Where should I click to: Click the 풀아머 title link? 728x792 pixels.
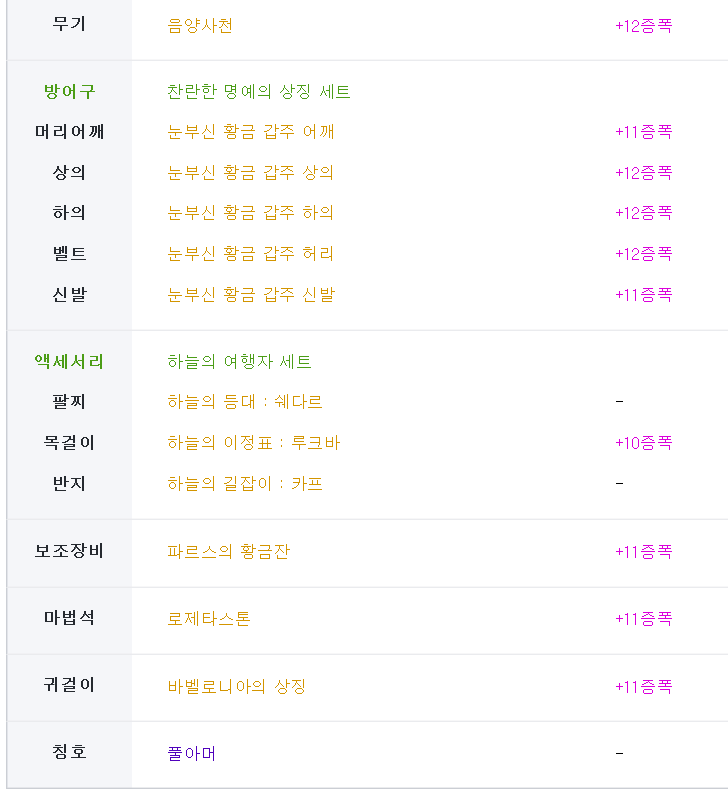click(x=191, y=754)
